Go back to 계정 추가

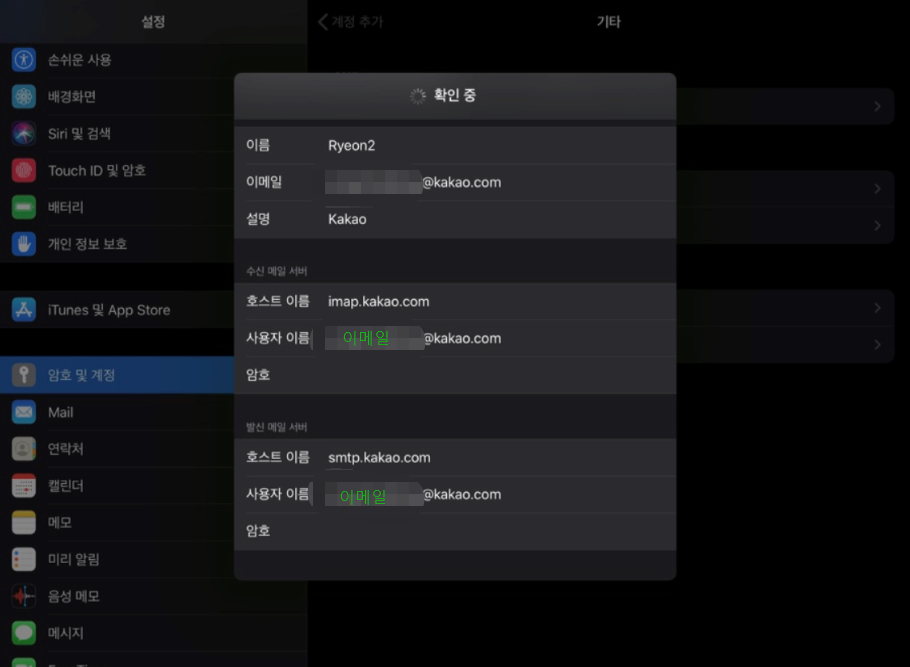pyautogui.click(x=351, y=22)
